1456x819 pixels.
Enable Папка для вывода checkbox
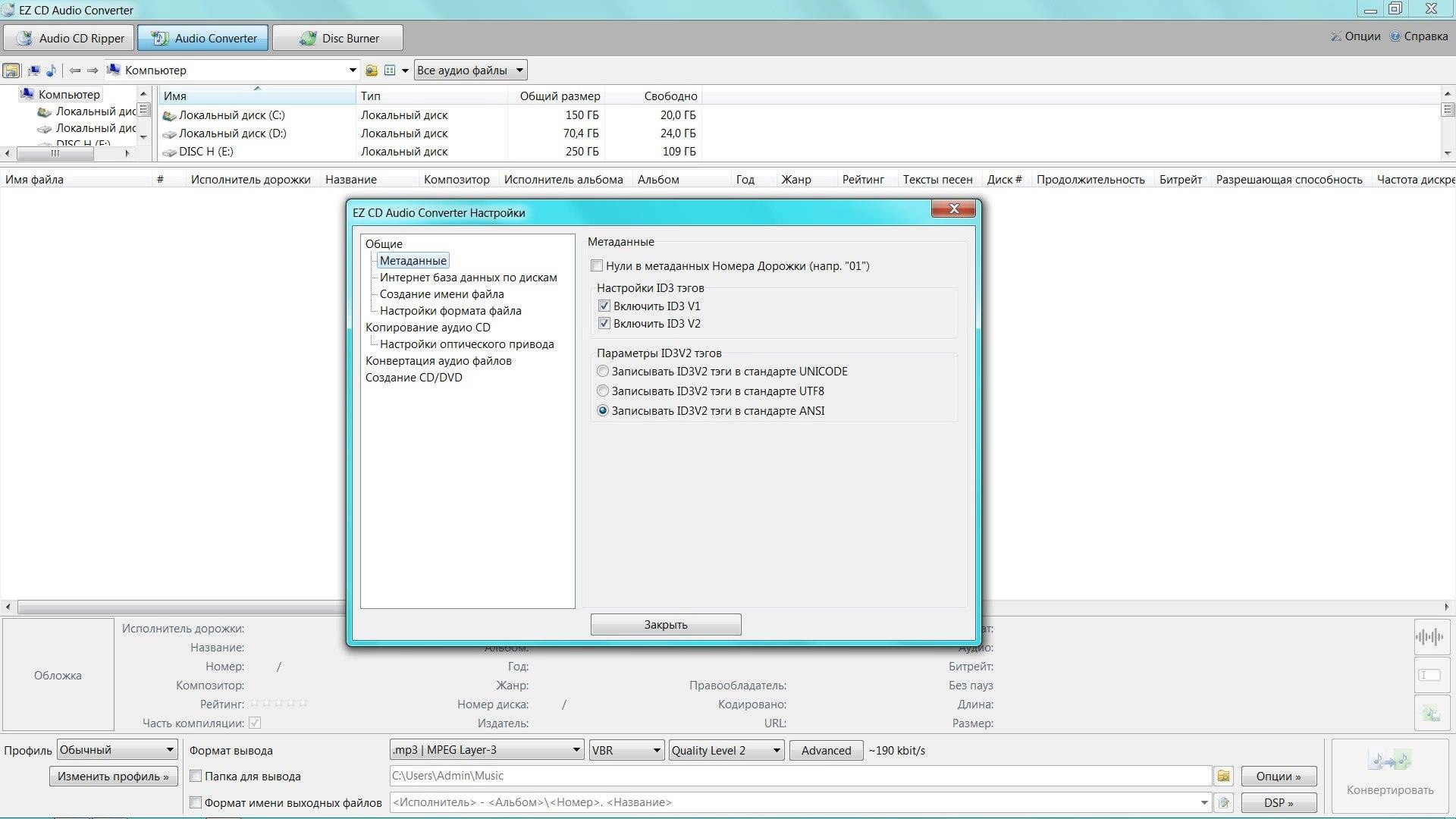pos(196,776)
